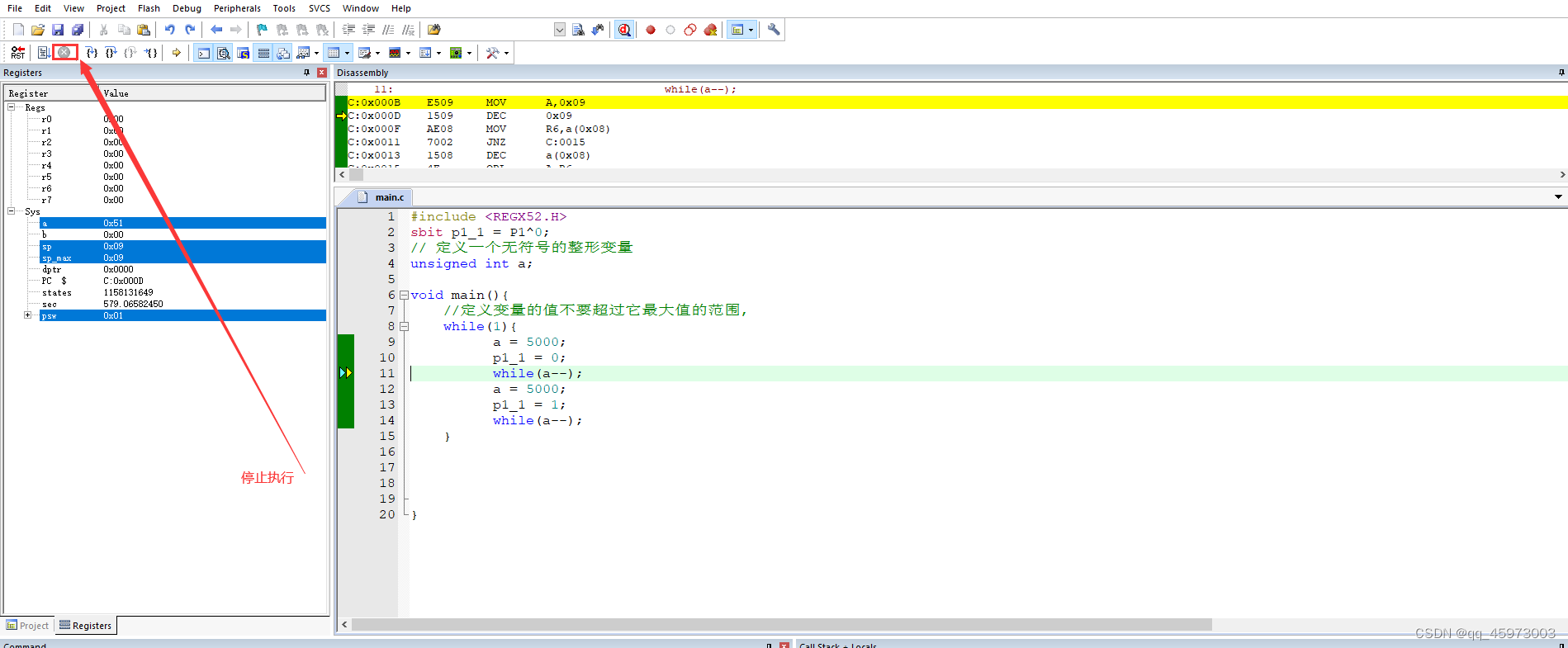Viewport: 1568px width, 648px height.
Task: Navigate backwards with blue arrow icon
Action: 216,30
